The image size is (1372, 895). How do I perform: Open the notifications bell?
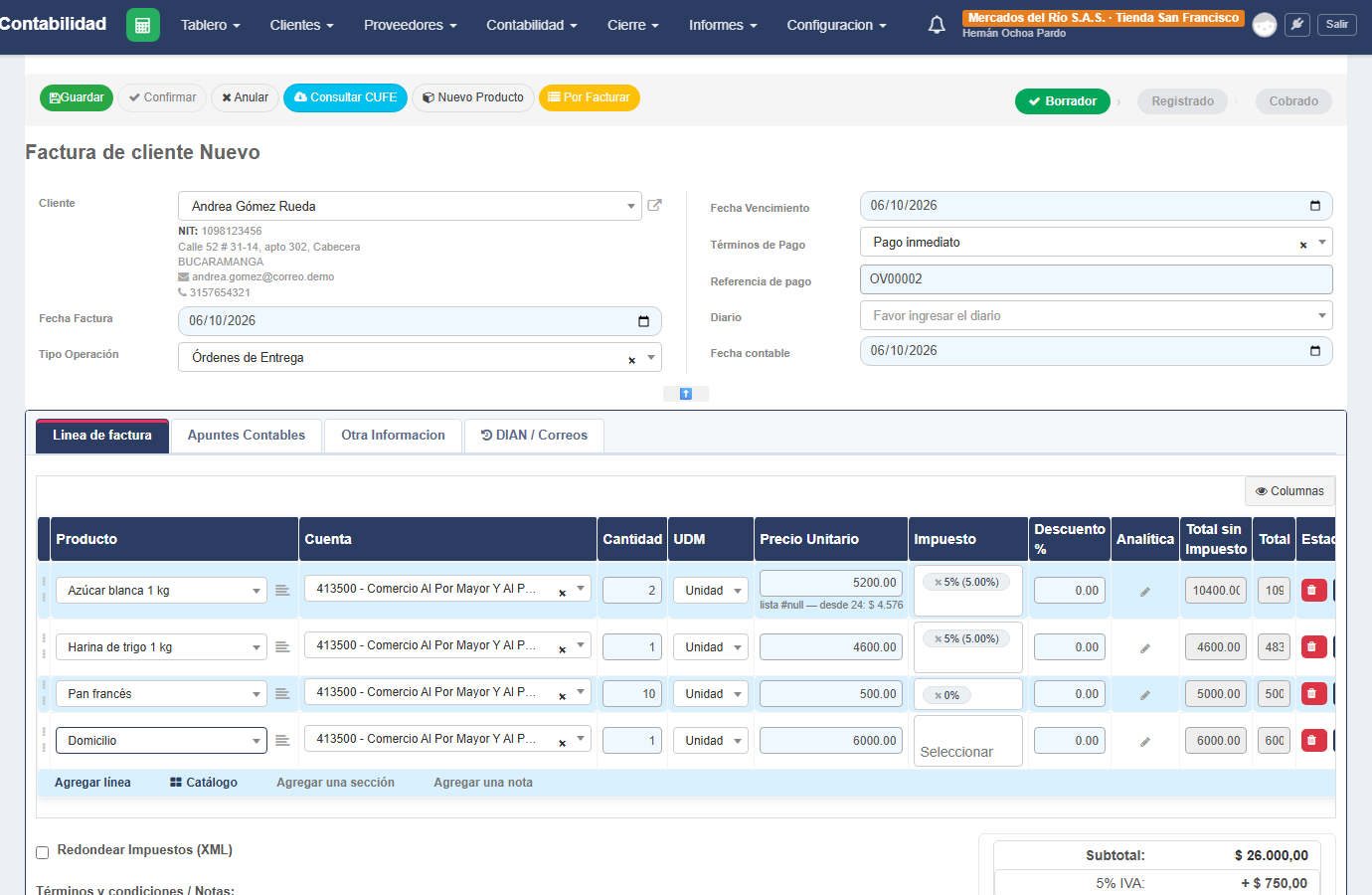pos(937,25)
